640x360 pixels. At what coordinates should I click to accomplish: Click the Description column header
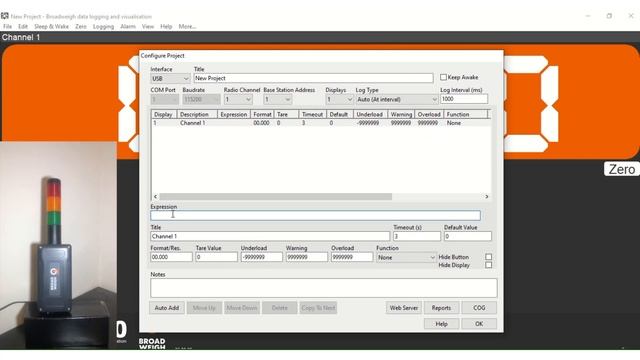(197, 114)
